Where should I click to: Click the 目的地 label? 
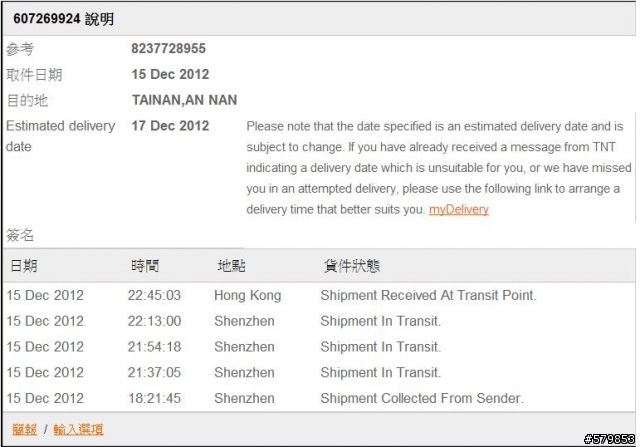[27, 100]
